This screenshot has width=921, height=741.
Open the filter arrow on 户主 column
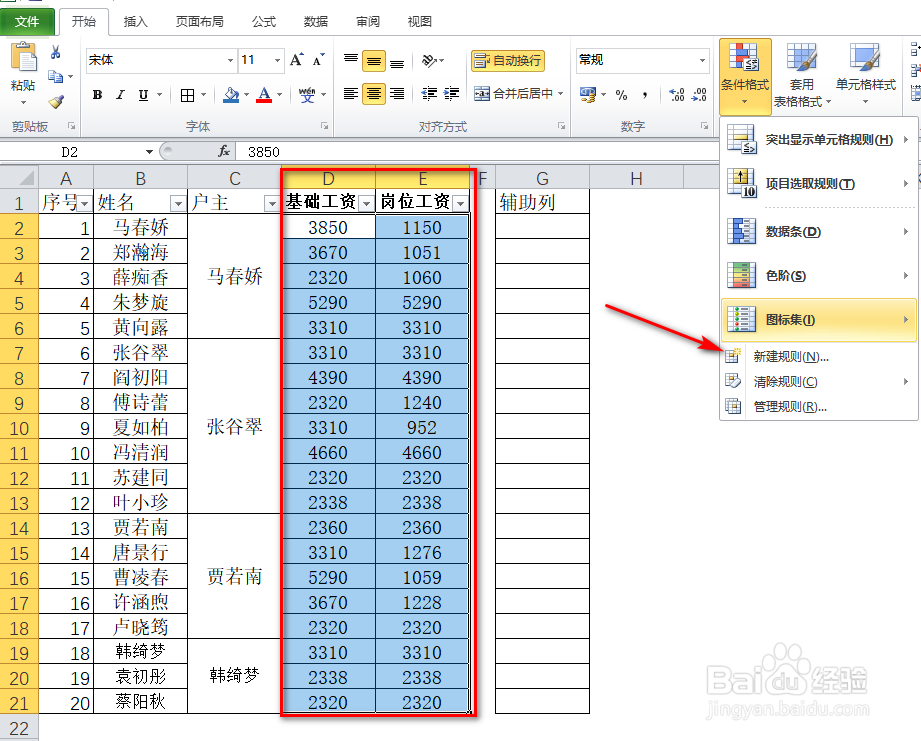tap(270, 202)
